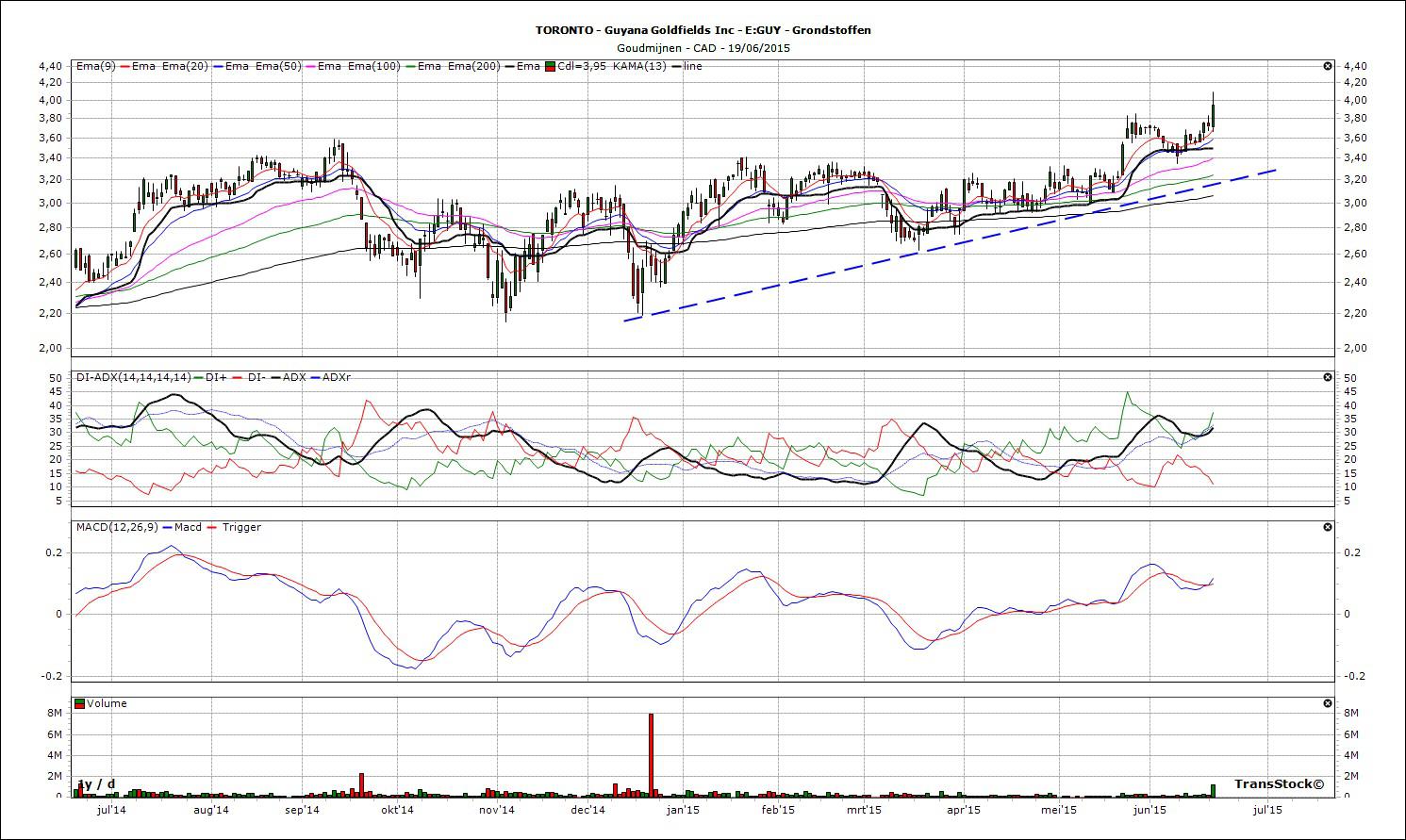Click the TransStock© watermark
This screenshot has width=1406, height=840.
click(x=1279, y=784)
